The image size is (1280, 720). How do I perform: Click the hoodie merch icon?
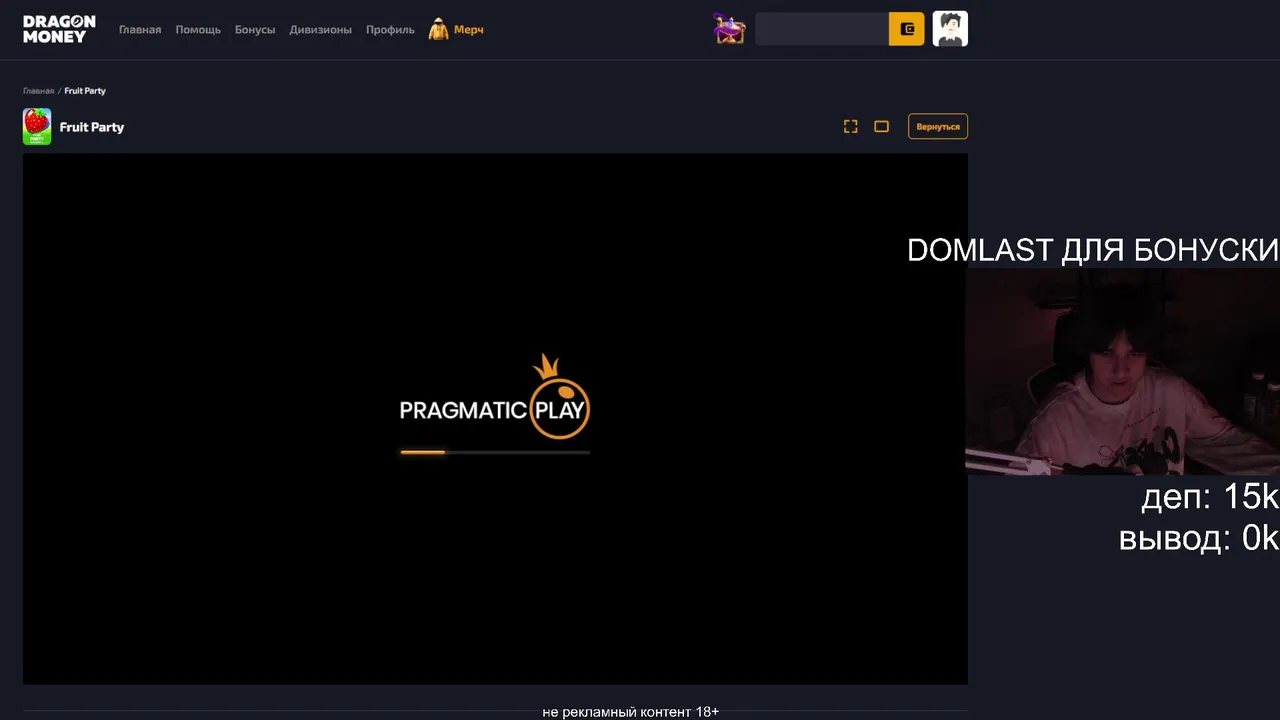click(x=438, y=30)
